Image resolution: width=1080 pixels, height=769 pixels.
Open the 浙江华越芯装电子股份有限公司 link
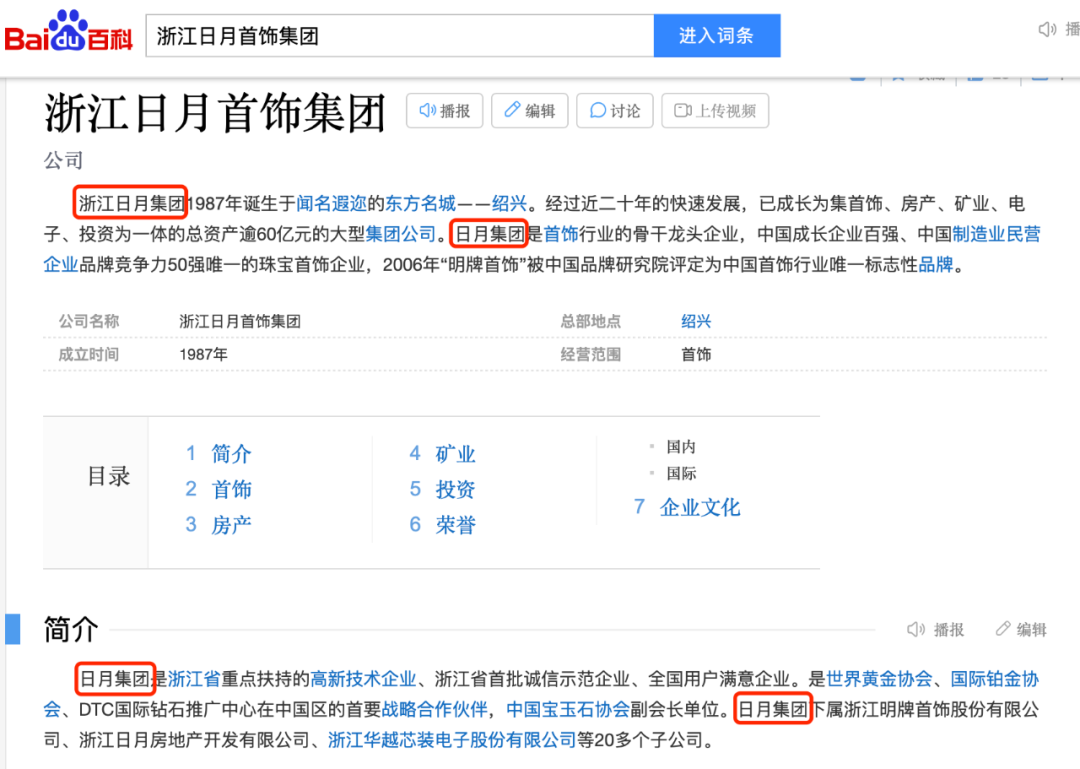(x=452, y=740)
